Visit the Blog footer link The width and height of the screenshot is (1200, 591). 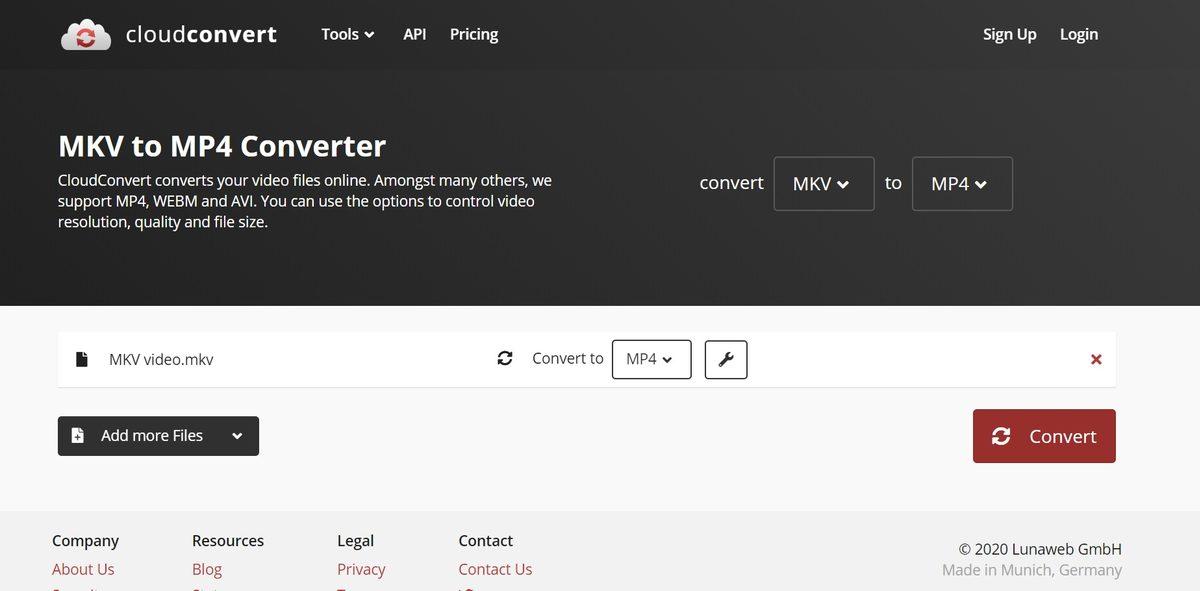coord(207,569)
